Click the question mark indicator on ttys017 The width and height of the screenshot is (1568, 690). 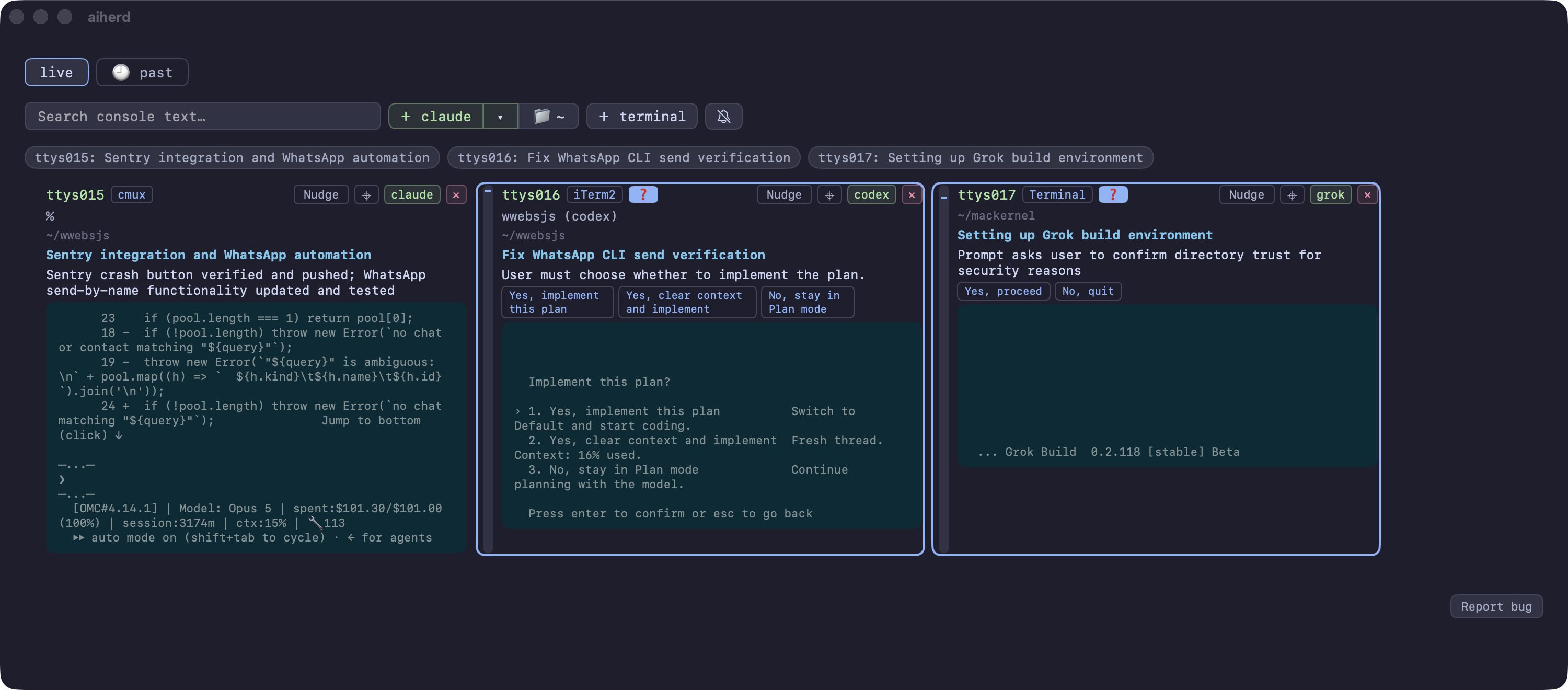pos(1113,195)
